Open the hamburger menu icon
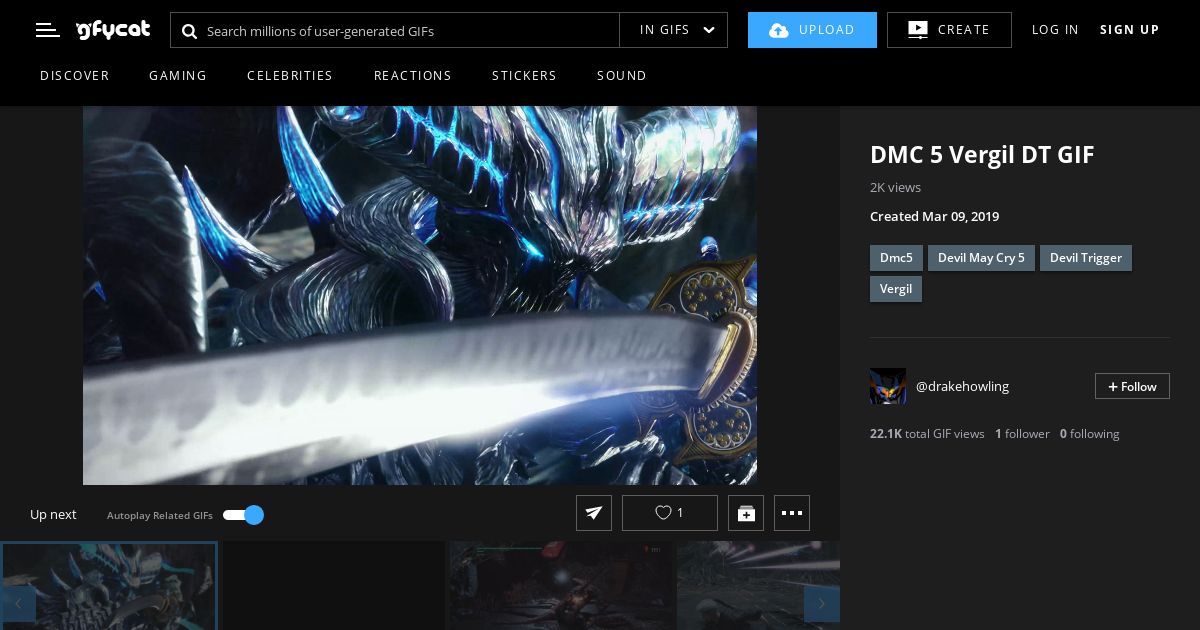Viewport: 1200px width, 630px height. click(48, 30)
